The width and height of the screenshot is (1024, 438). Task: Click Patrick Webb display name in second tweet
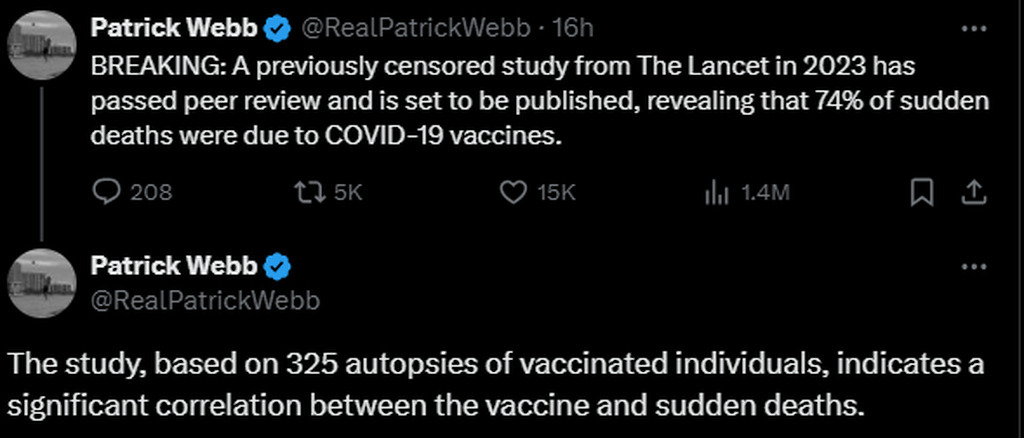[x=175, y=267]
